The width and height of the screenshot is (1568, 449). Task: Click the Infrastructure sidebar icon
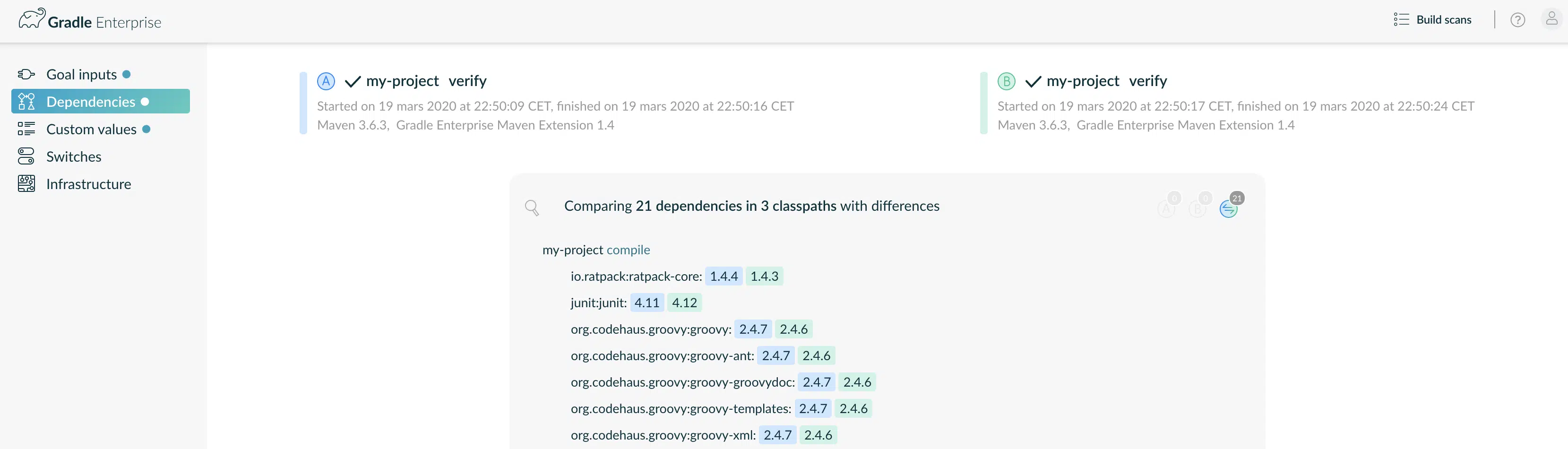point(26,184)
